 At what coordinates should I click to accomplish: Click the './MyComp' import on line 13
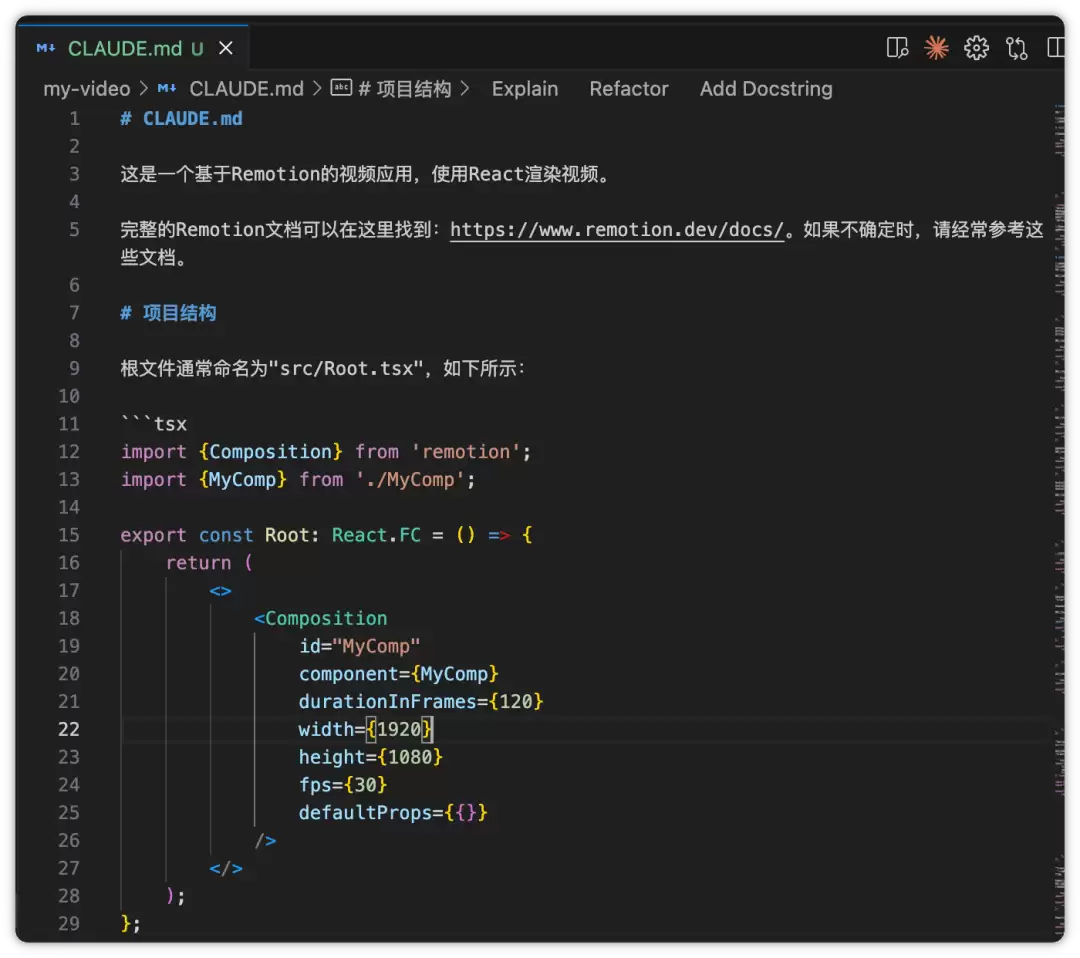tap(410, 479)
